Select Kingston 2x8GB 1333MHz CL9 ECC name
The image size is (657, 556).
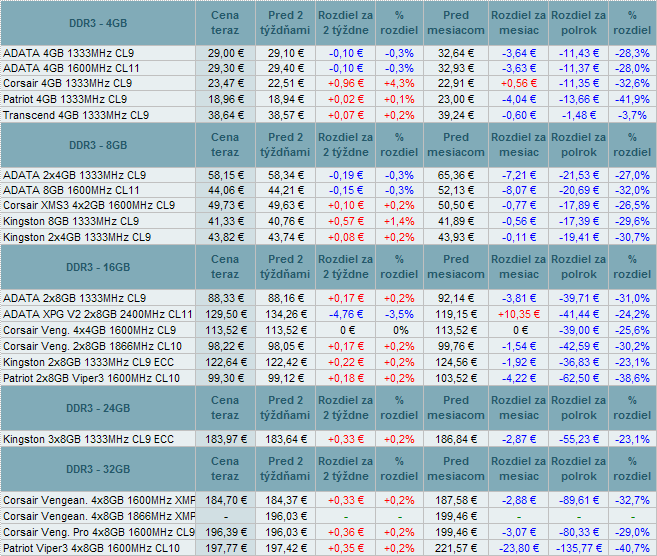coord(88,362)
